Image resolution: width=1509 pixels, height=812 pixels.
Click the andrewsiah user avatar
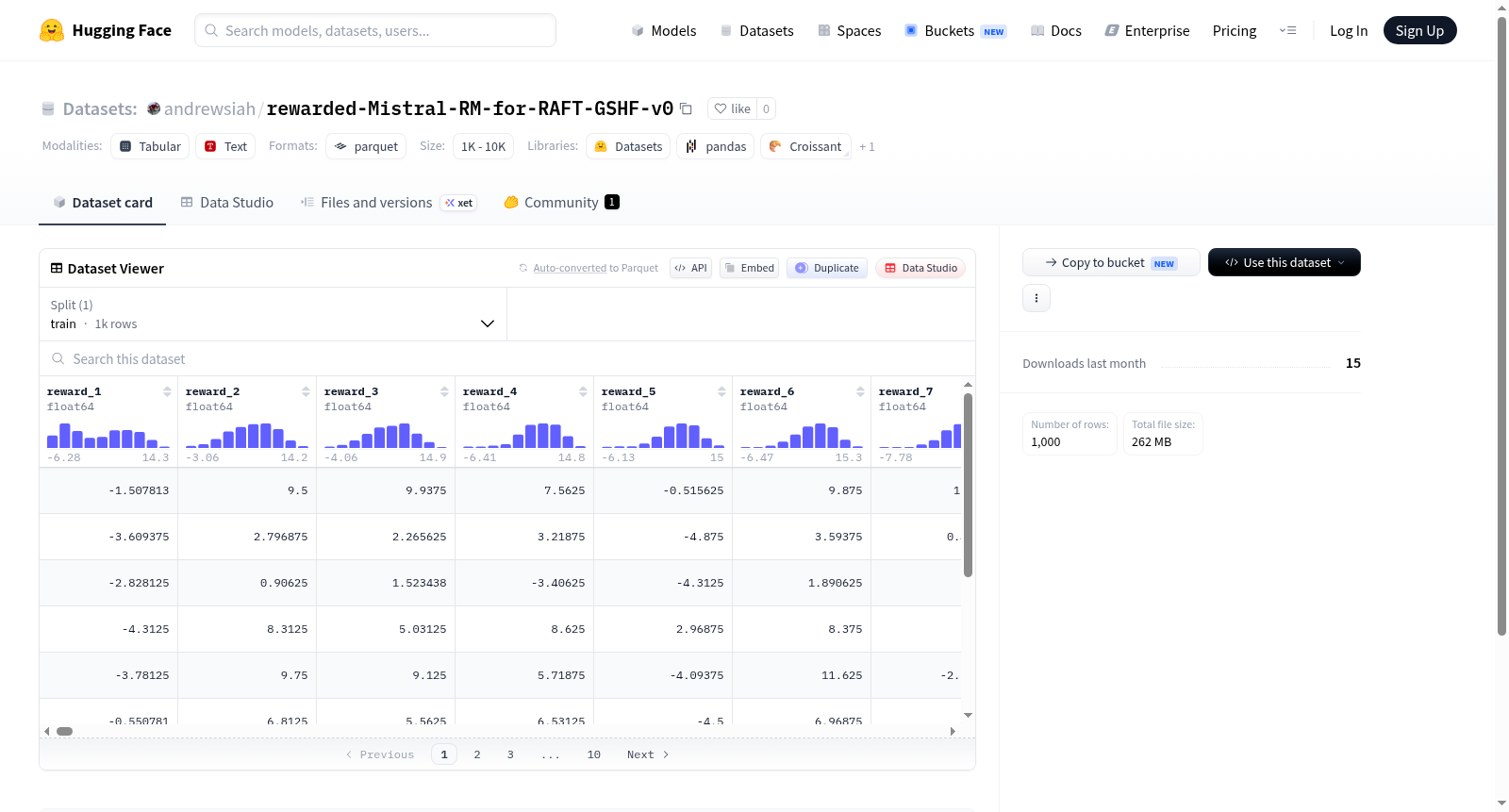(x=154, y=108)
